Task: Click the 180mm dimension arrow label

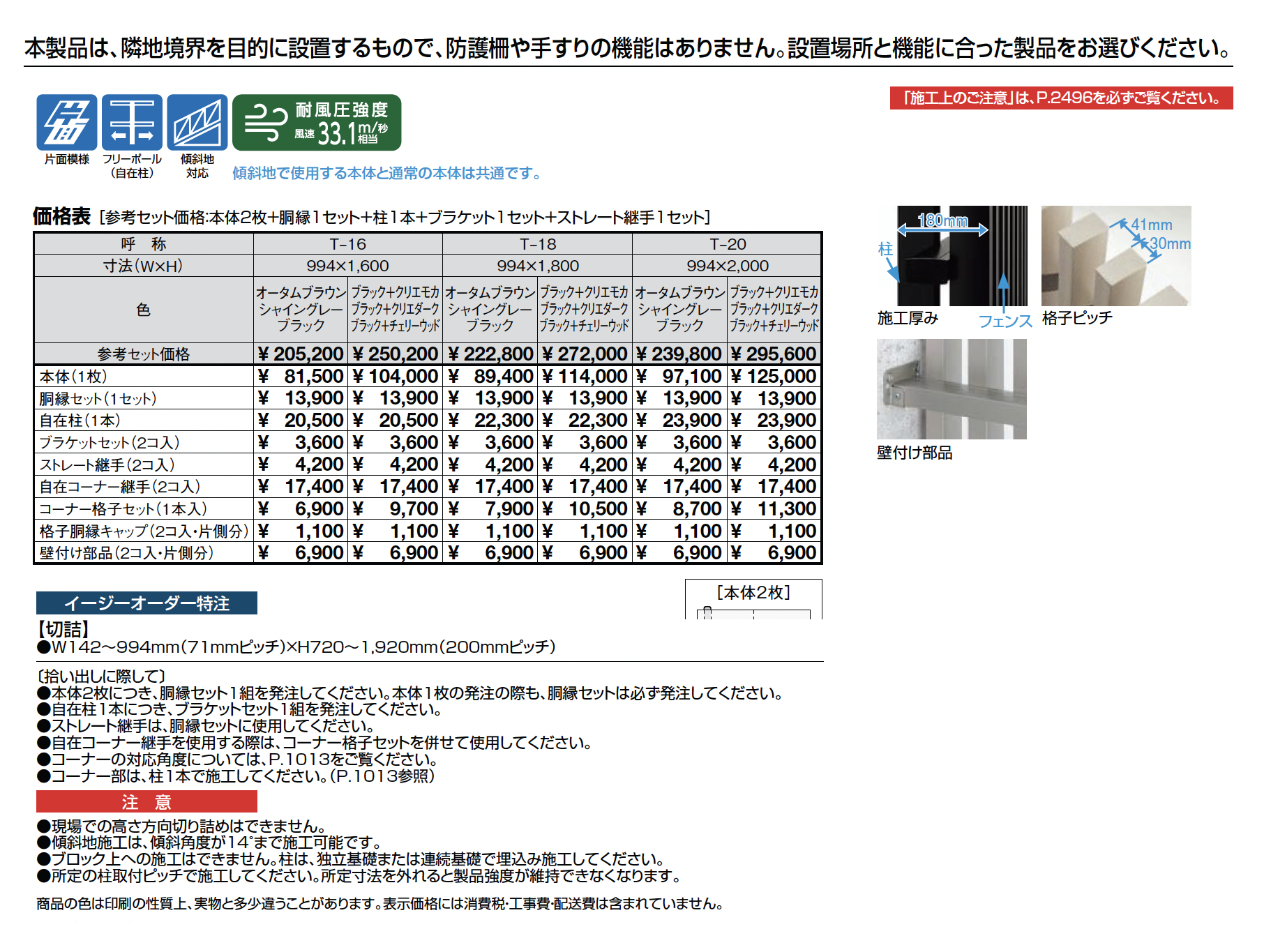Action: coord(942,221)
